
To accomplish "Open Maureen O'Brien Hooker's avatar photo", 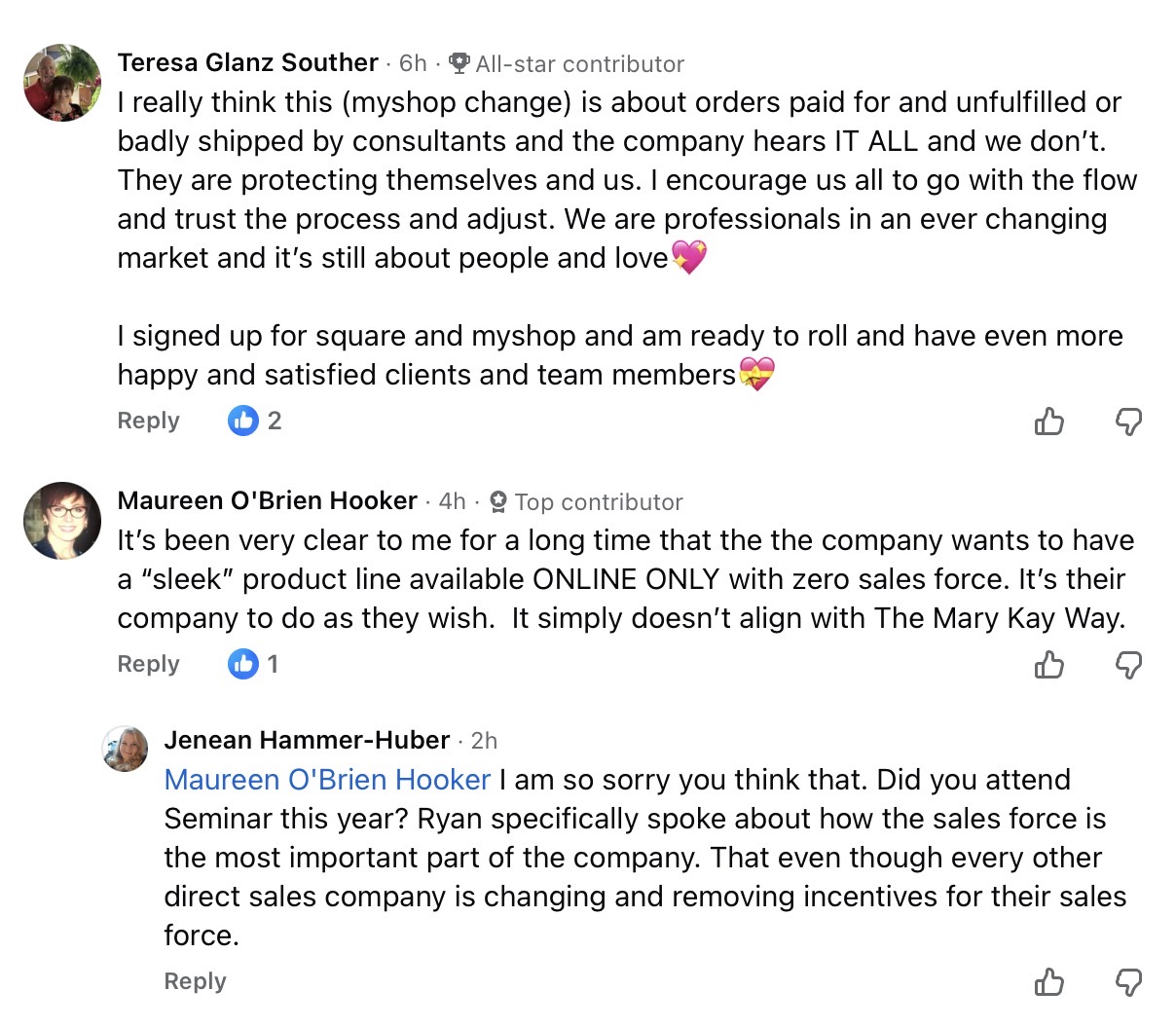I will click(62, 521).
